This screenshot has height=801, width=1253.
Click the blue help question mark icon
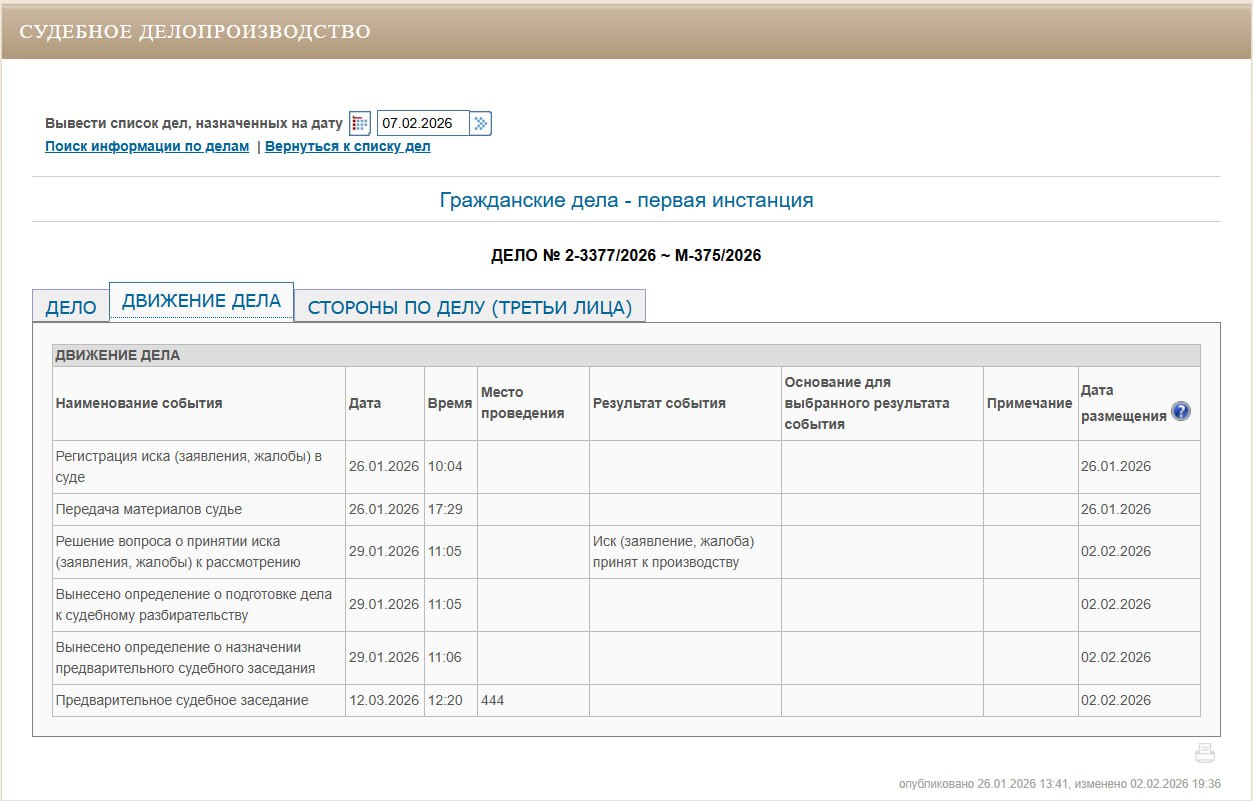click(x=1181, y=411)
